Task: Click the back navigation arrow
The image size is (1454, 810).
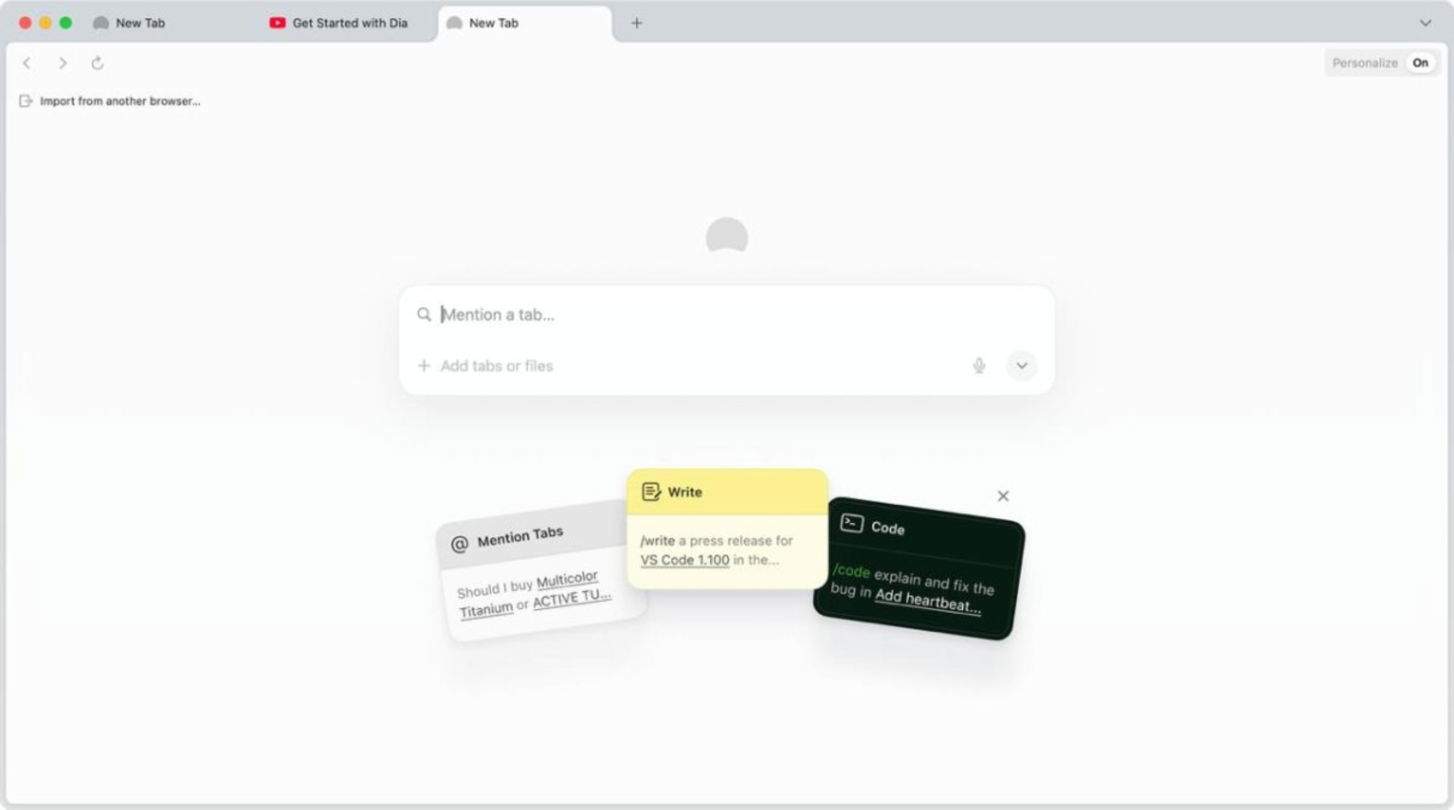Action: 26,62
